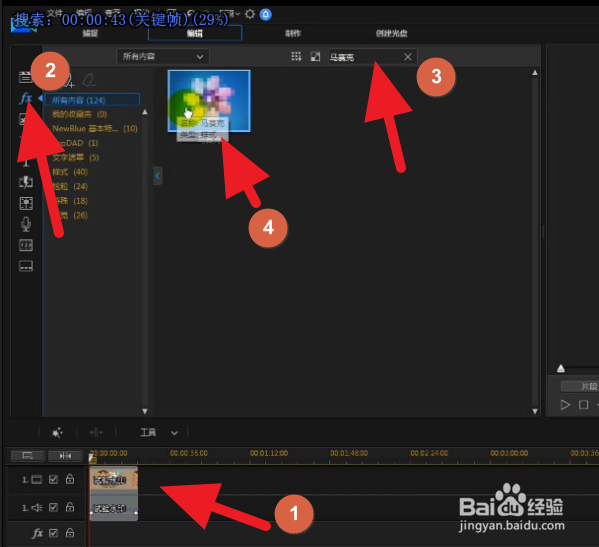
Task: Open the Media Room icon in sidebar
Action: click(x=25, y=77)
